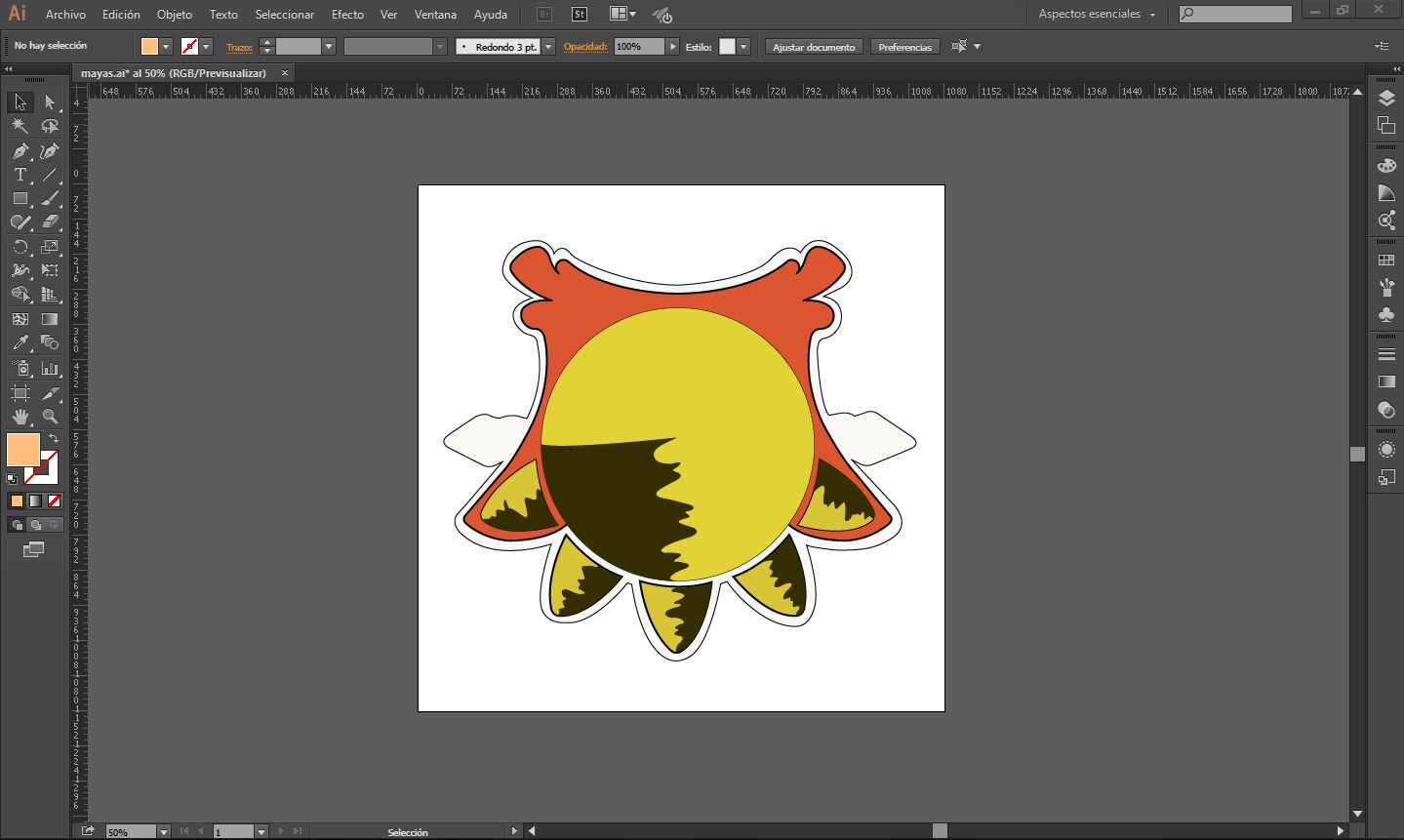Open the Redondo 3 pt. brush dropdown
Viewport: 1404px width, 840px height.
[x=548, y=47]
